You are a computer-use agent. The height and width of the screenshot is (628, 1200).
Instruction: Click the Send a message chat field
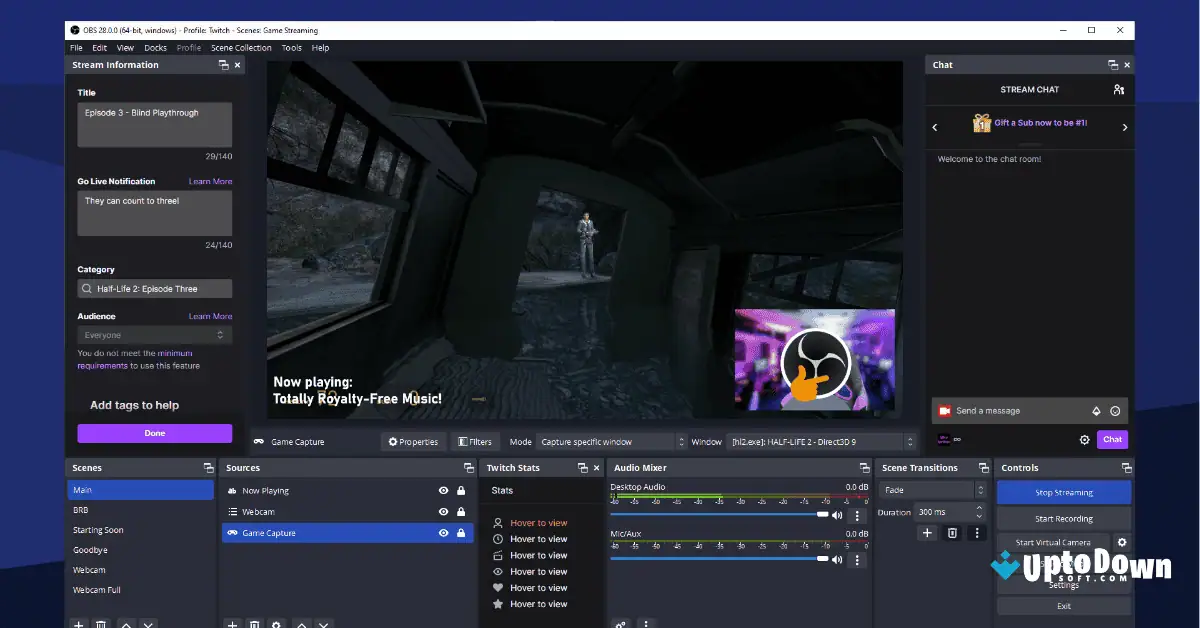(1010, 410)
